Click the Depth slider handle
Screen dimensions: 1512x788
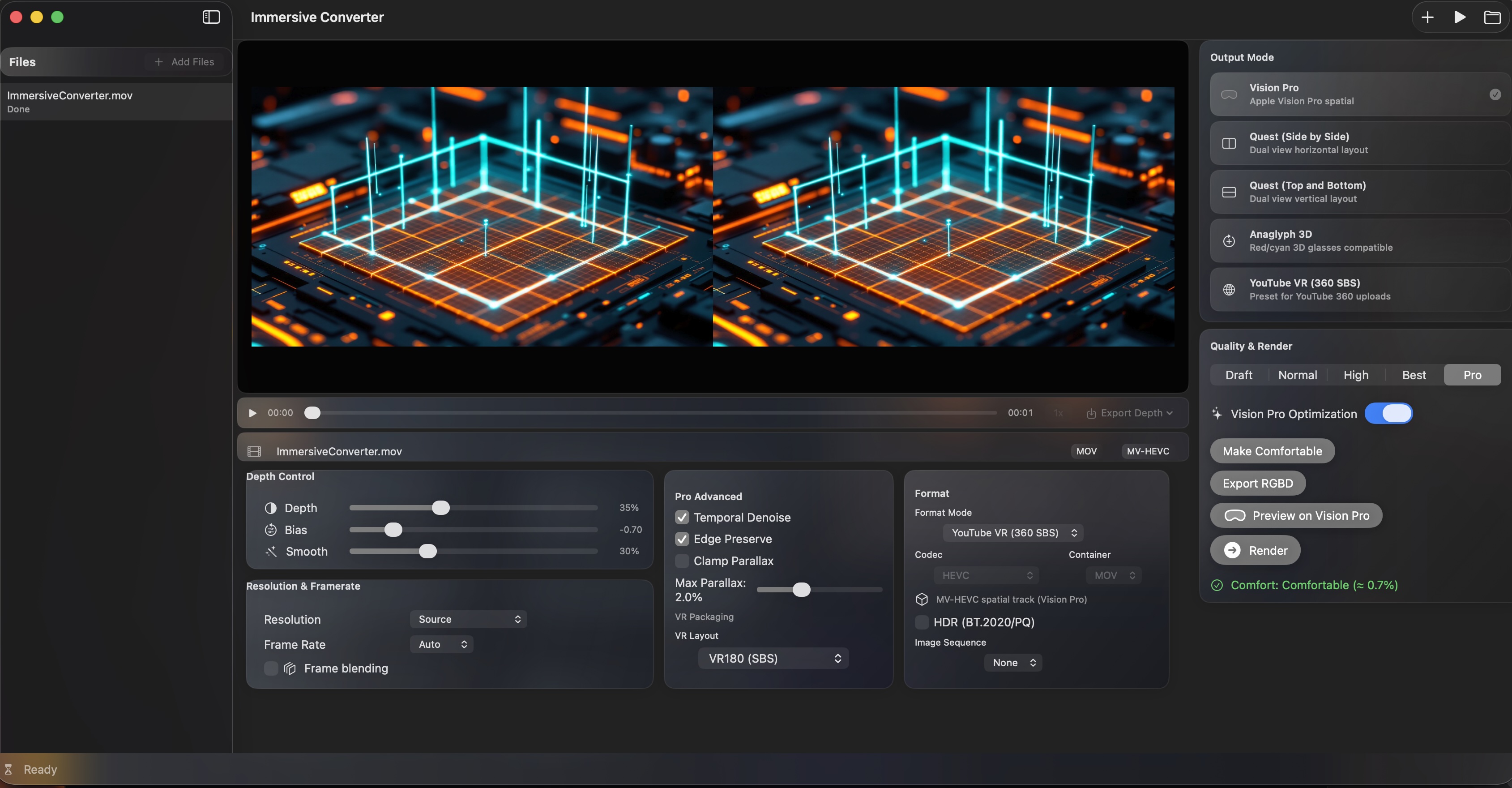[x=441, y=507]
